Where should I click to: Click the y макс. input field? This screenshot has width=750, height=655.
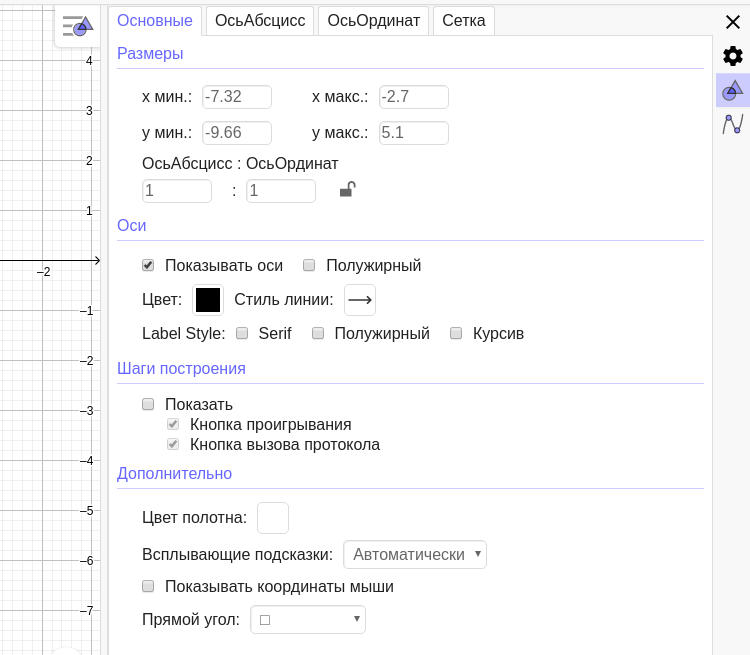[x=414, y=133]
